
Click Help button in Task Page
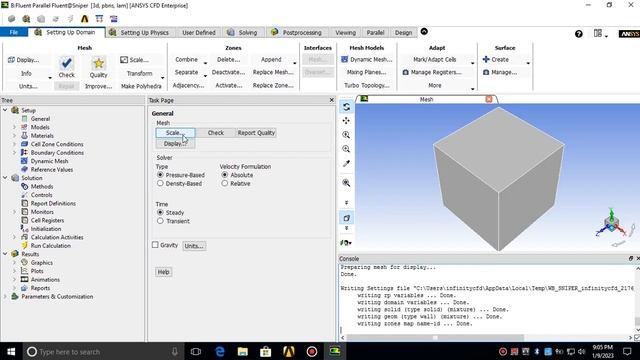(x=163, y=272)
